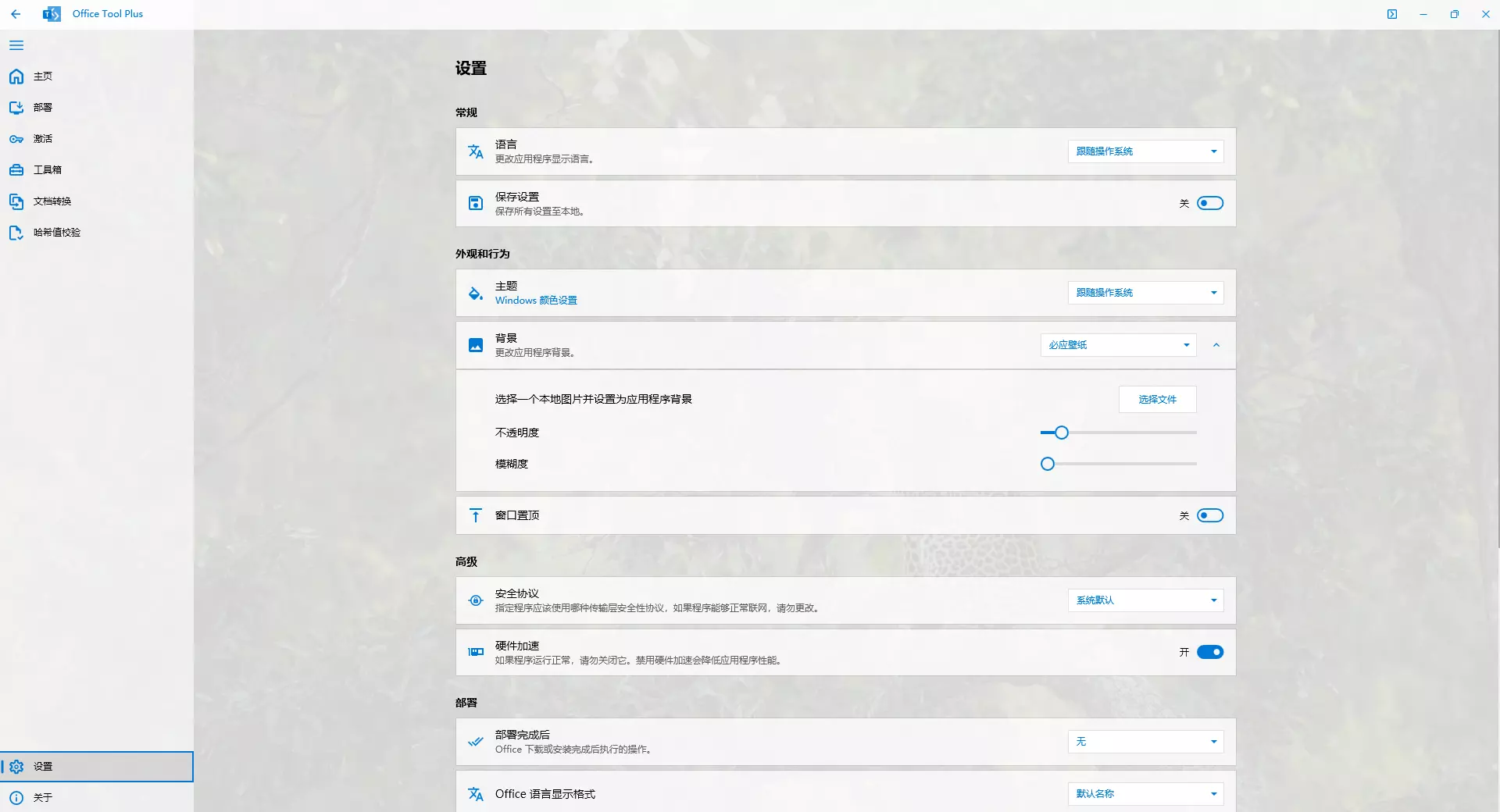Collapse the 背景 section chevron
1500x812 pixels.
point(1216,345)
